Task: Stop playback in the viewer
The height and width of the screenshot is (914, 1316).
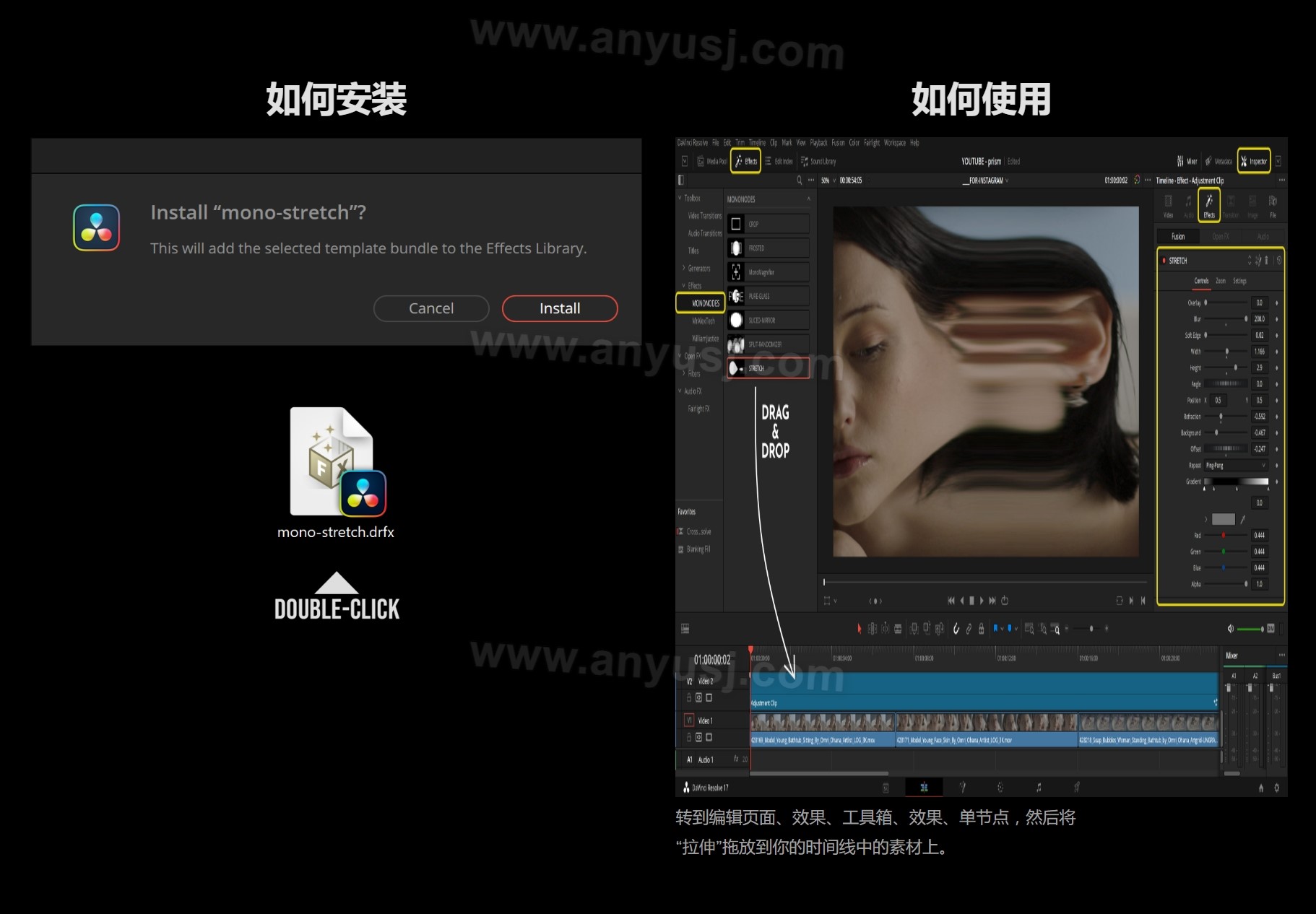Action: 971,601
